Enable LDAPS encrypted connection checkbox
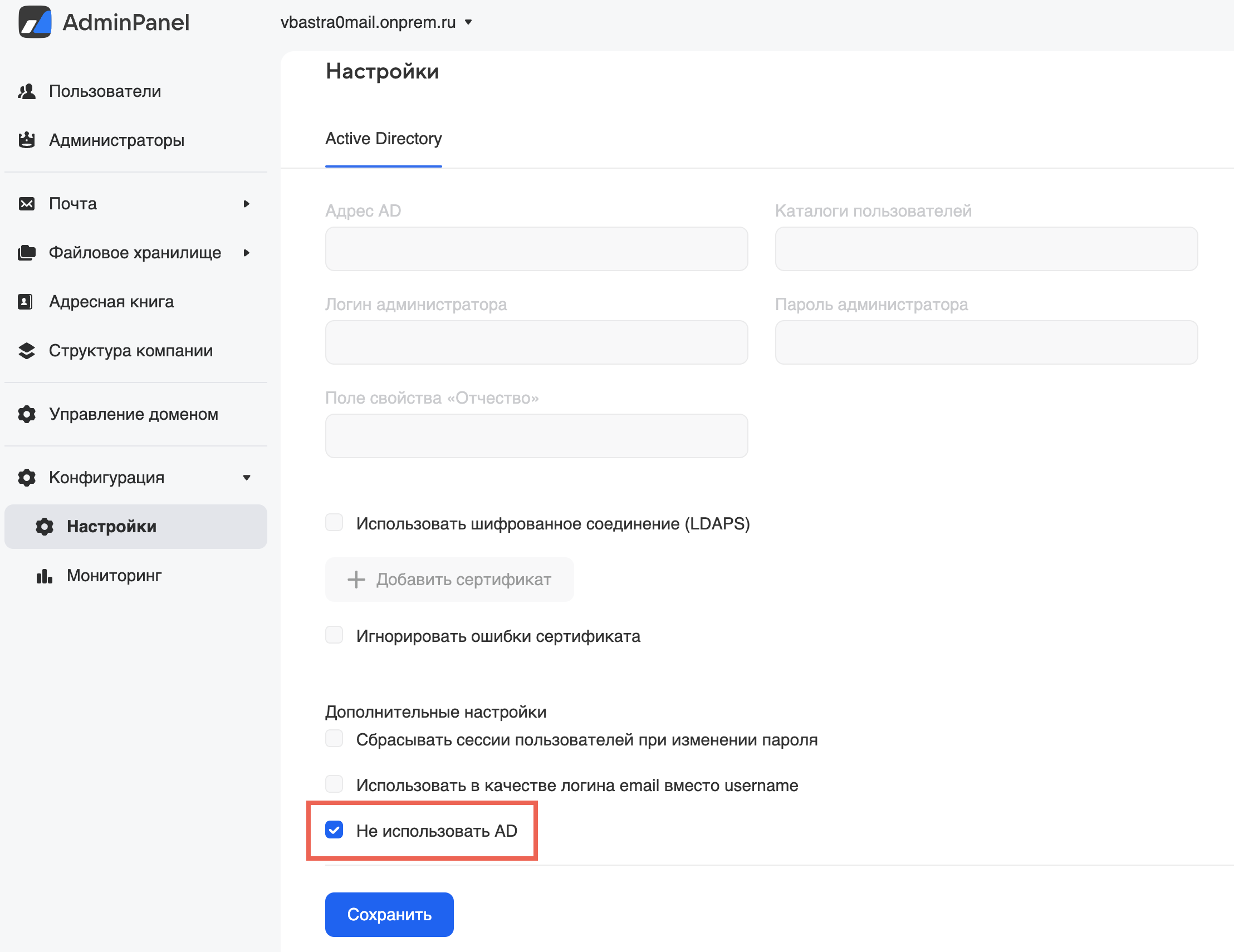The width and height of the screenshot is (1234, 952). [x=334, y=523]
